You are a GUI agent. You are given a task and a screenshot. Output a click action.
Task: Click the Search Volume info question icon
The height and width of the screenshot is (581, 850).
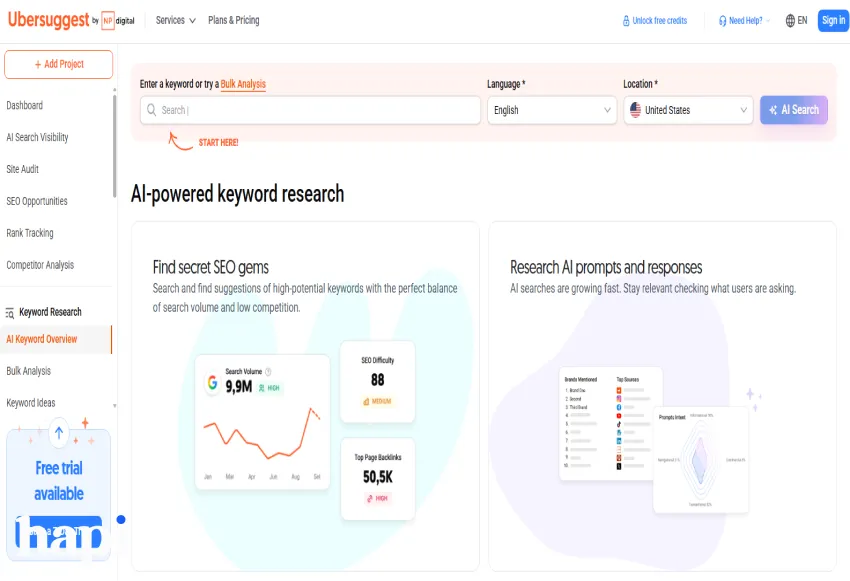268,372
